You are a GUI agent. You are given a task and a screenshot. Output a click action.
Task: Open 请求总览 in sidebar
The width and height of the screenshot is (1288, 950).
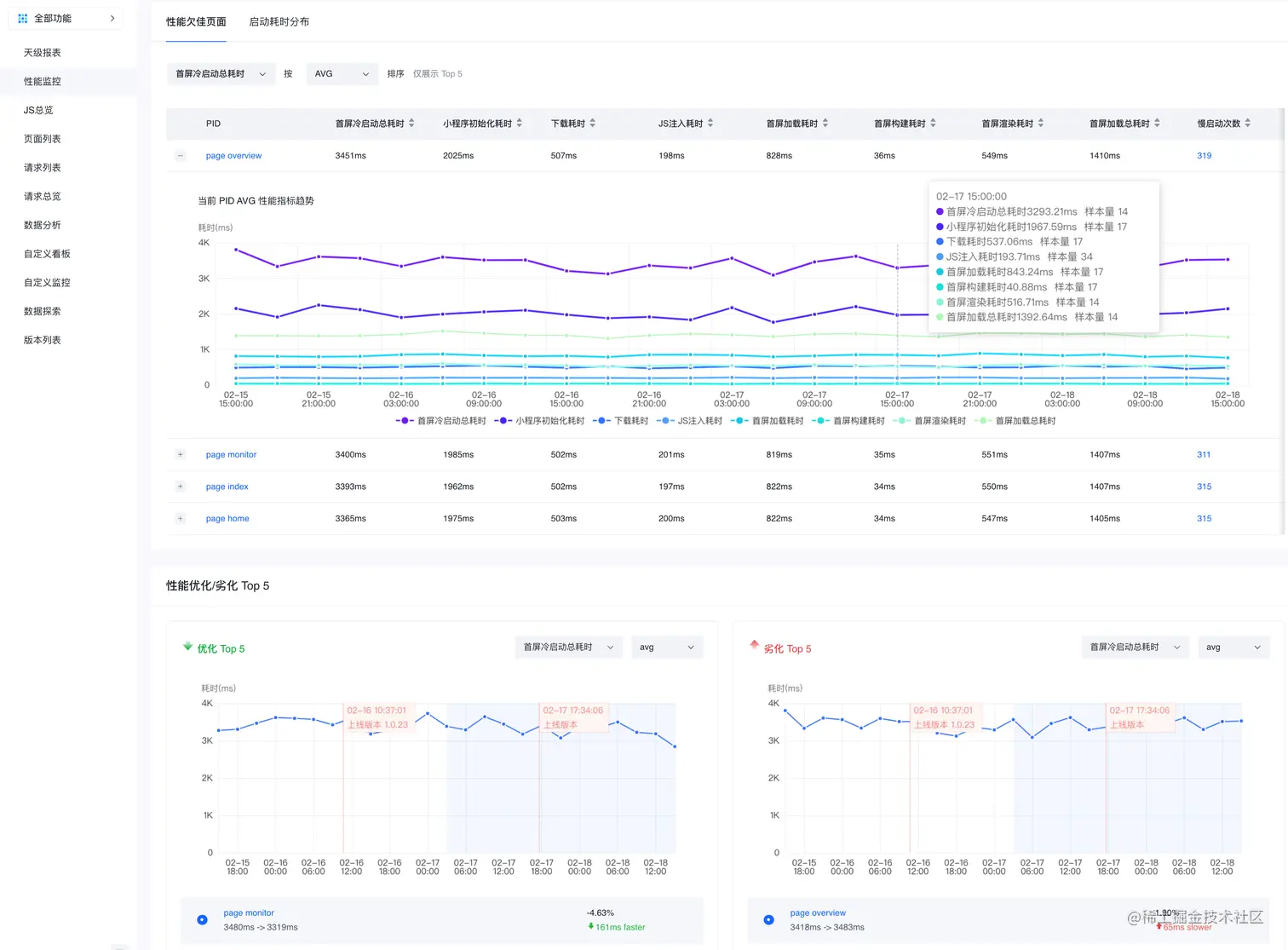(x=43, y=197)
